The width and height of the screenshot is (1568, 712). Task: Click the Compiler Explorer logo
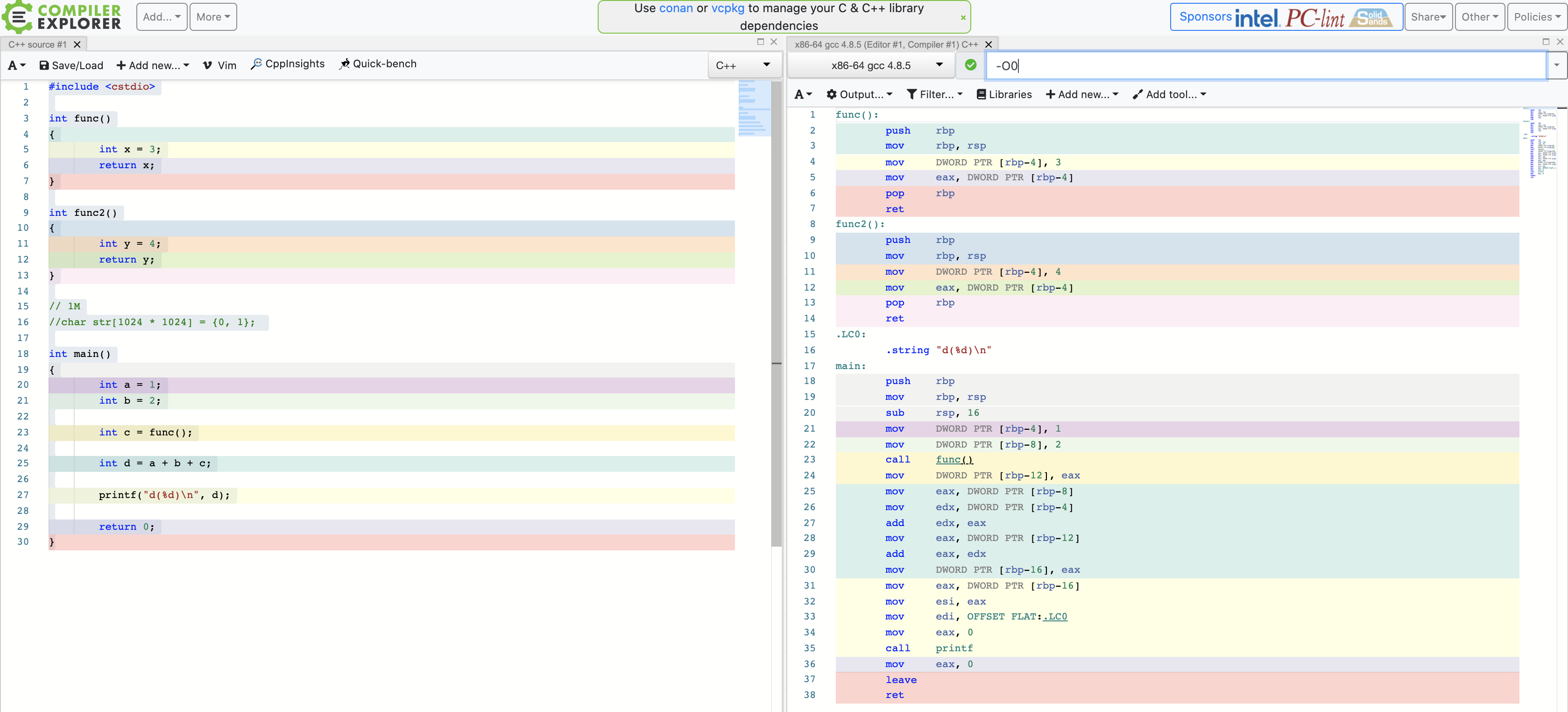(x=62, y=17)
